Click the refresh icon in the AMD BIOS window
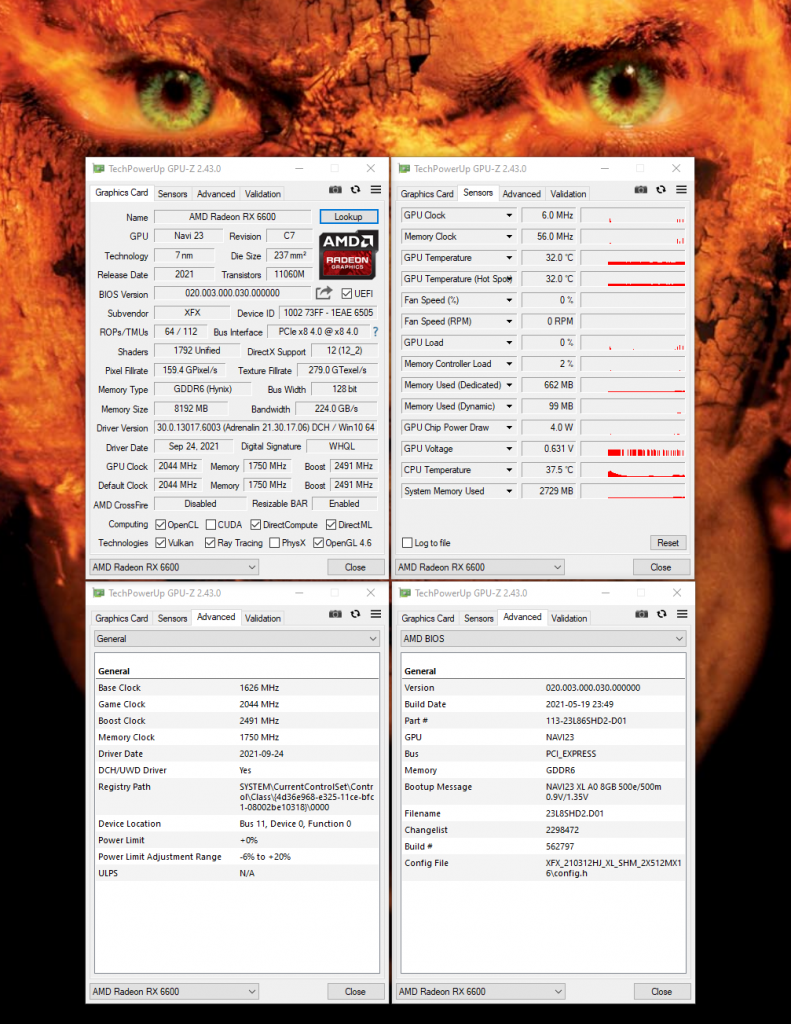 coord(662,614)
